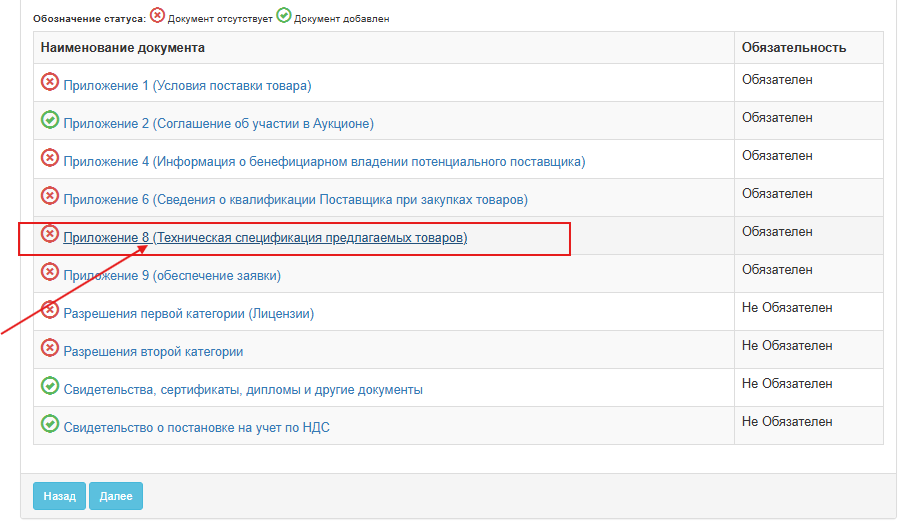Click green added-status icon beside Приложение 2
The width and height of the screenshot is (915, 531).
pyautogui.click(x=50, y=120)
